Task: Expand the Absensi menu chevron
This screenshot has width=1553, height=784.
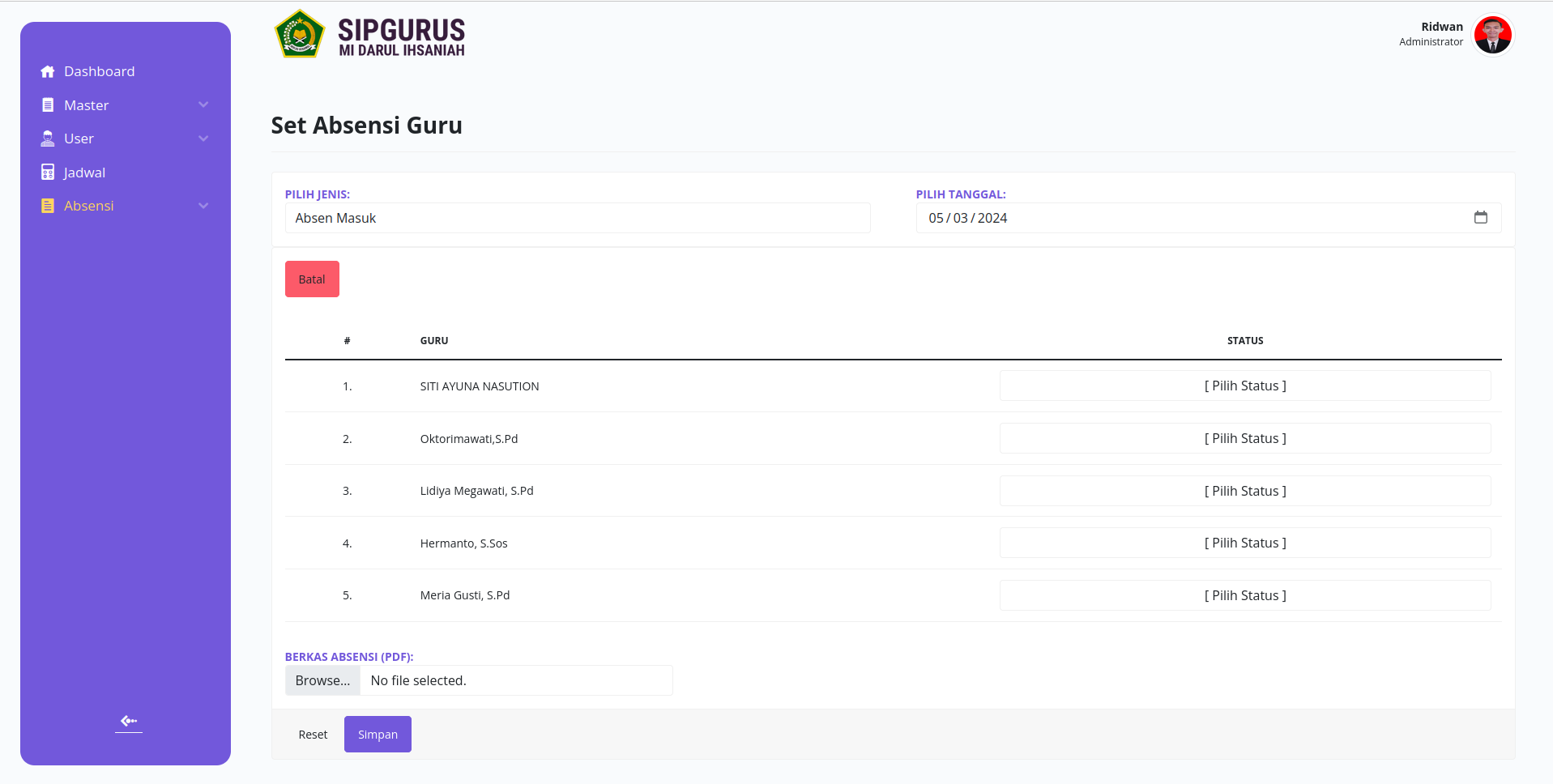Action: pyautogui.click(x=203, y=206)
